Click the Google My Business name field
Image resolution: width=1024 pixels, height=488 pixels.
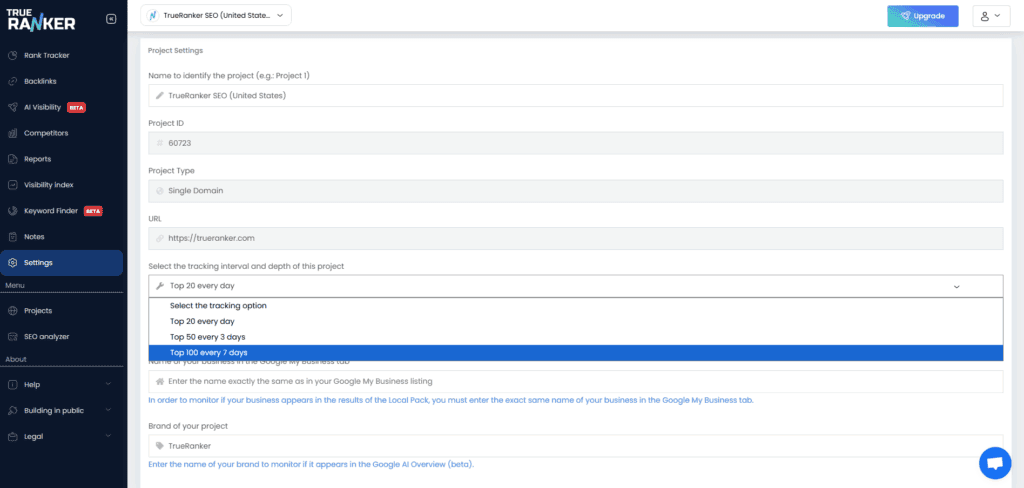[575, 382]
